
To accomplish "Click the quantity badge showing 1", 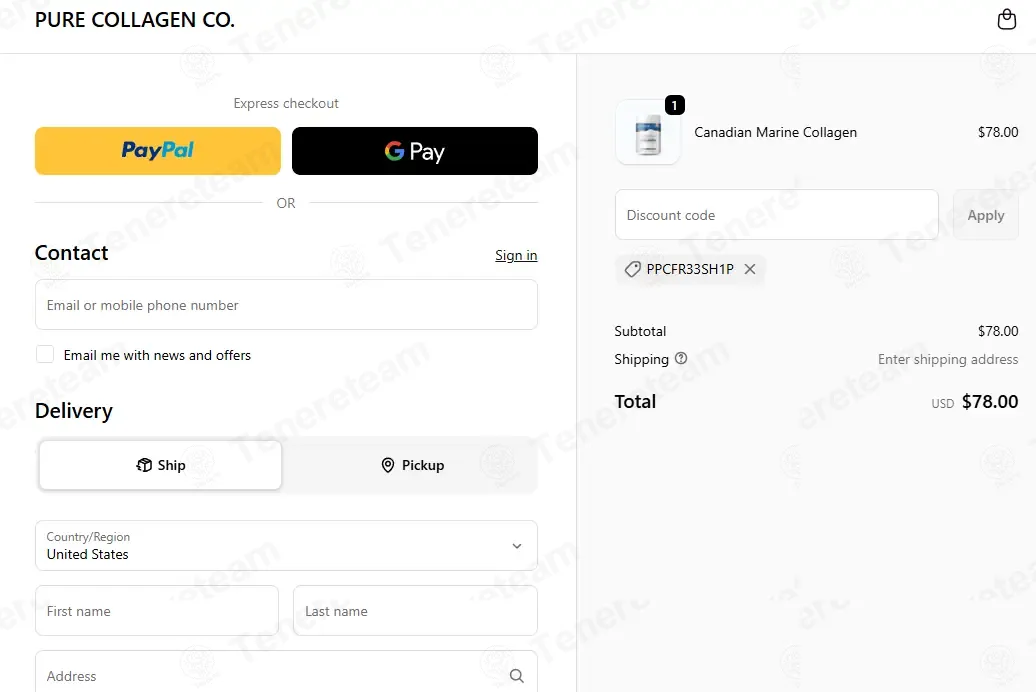I will 675,105.
